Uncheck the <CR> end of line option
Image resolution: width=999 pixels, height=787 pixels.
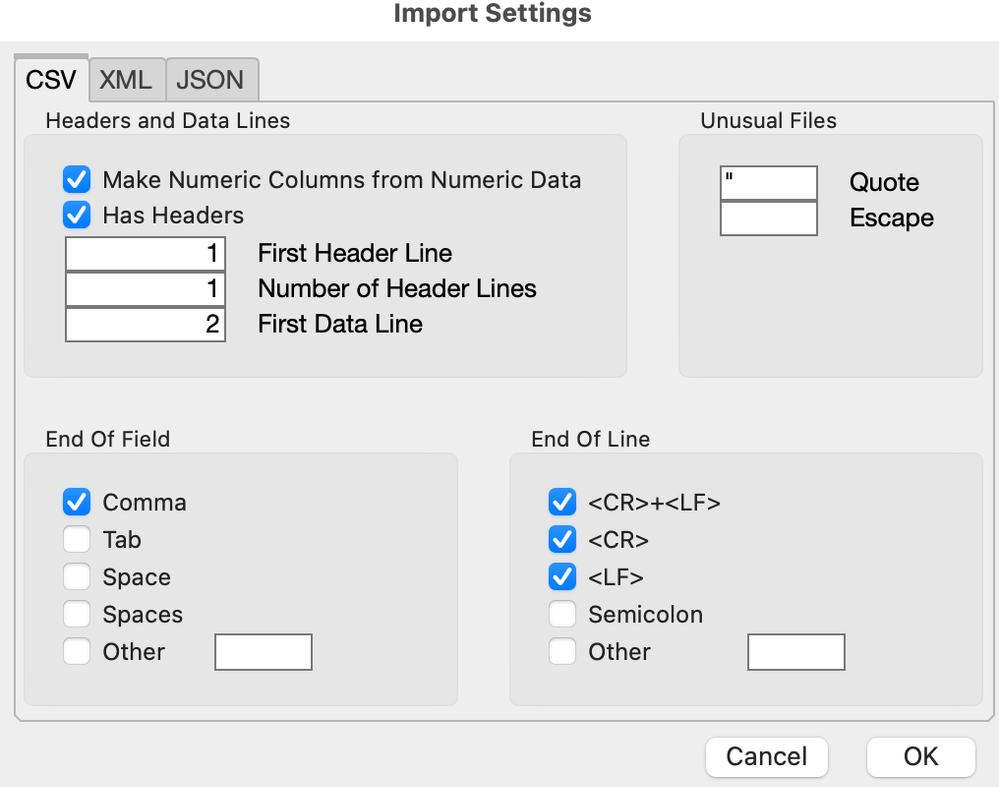(562, 539)
